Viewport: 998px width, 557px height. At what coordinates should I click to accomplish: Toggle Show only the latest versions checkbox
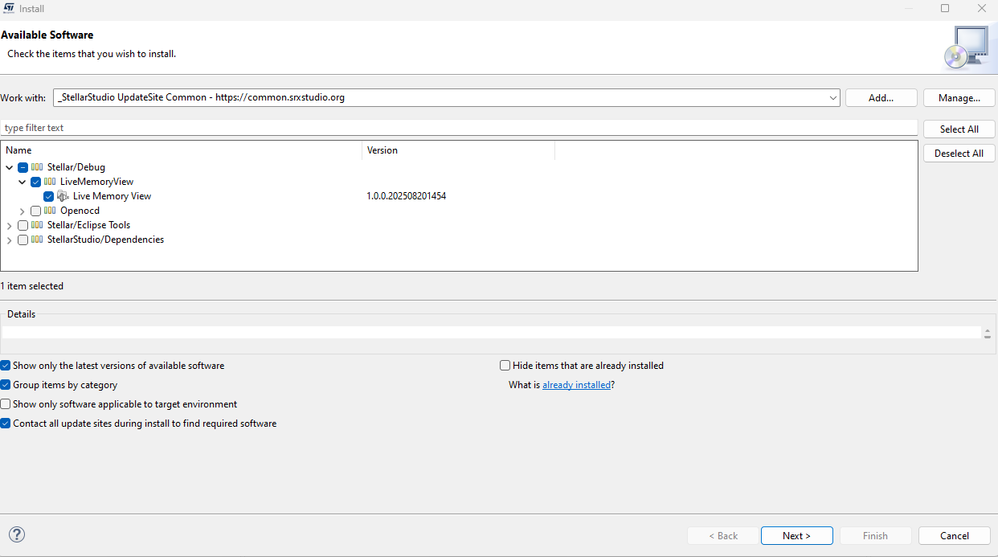tap(6, 365)
